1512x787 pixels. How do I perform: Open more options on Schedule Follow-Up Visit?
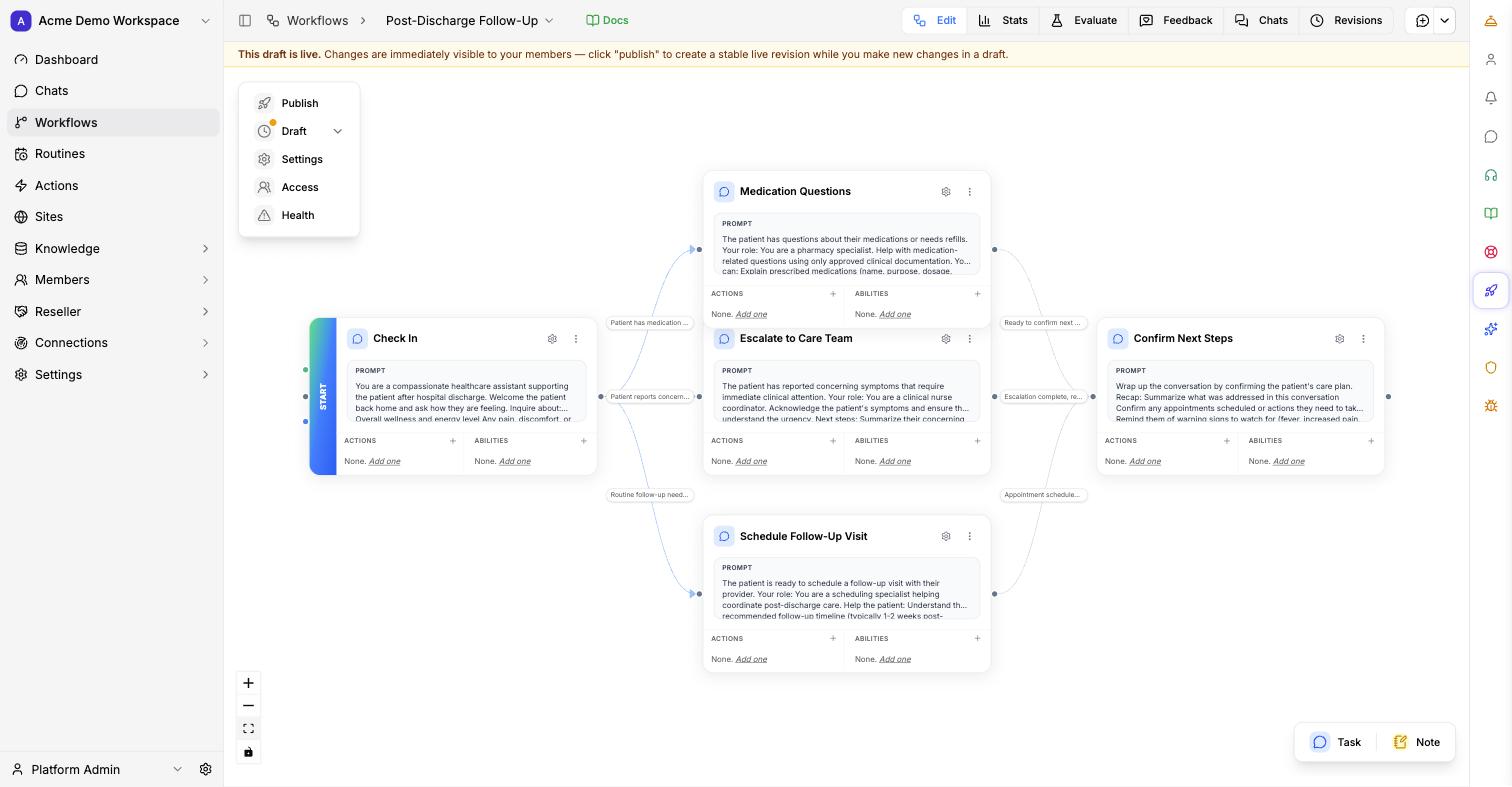coord(970,537)
